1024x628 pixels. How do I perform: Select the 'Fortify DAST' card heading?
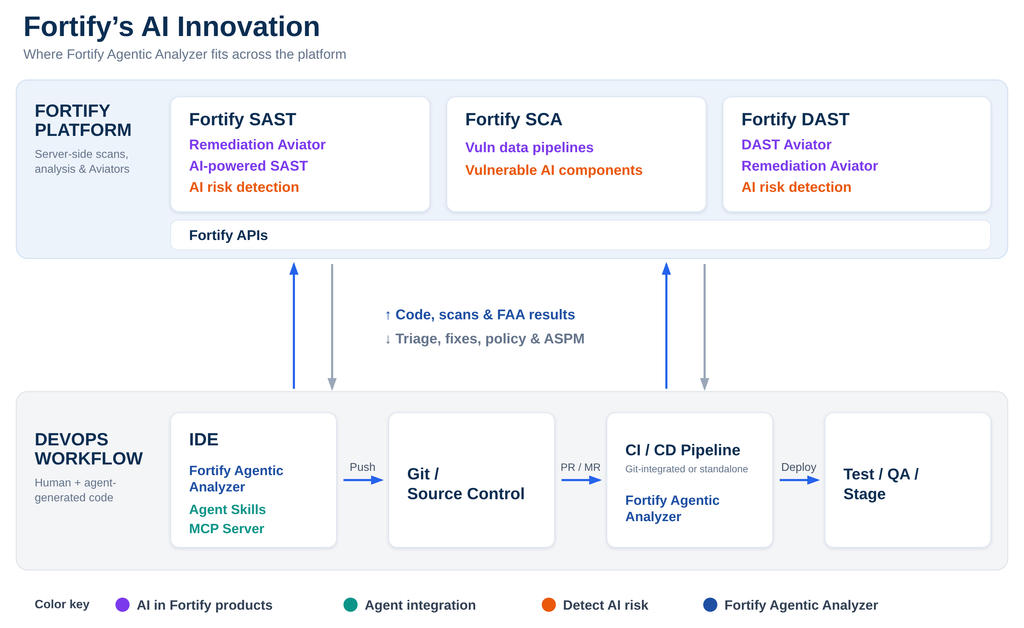click(795, 119)
